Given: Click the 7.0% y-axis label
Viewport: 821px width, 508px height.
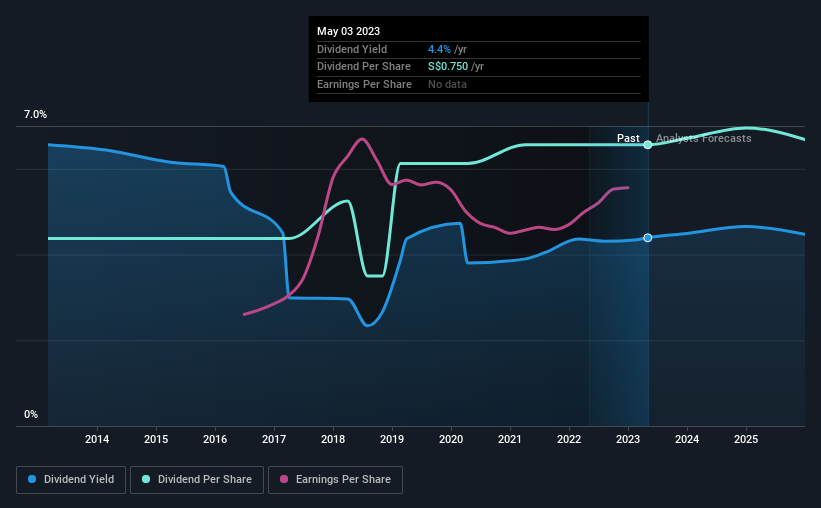Looking at the screenshot, I should [x=35, y=114].
